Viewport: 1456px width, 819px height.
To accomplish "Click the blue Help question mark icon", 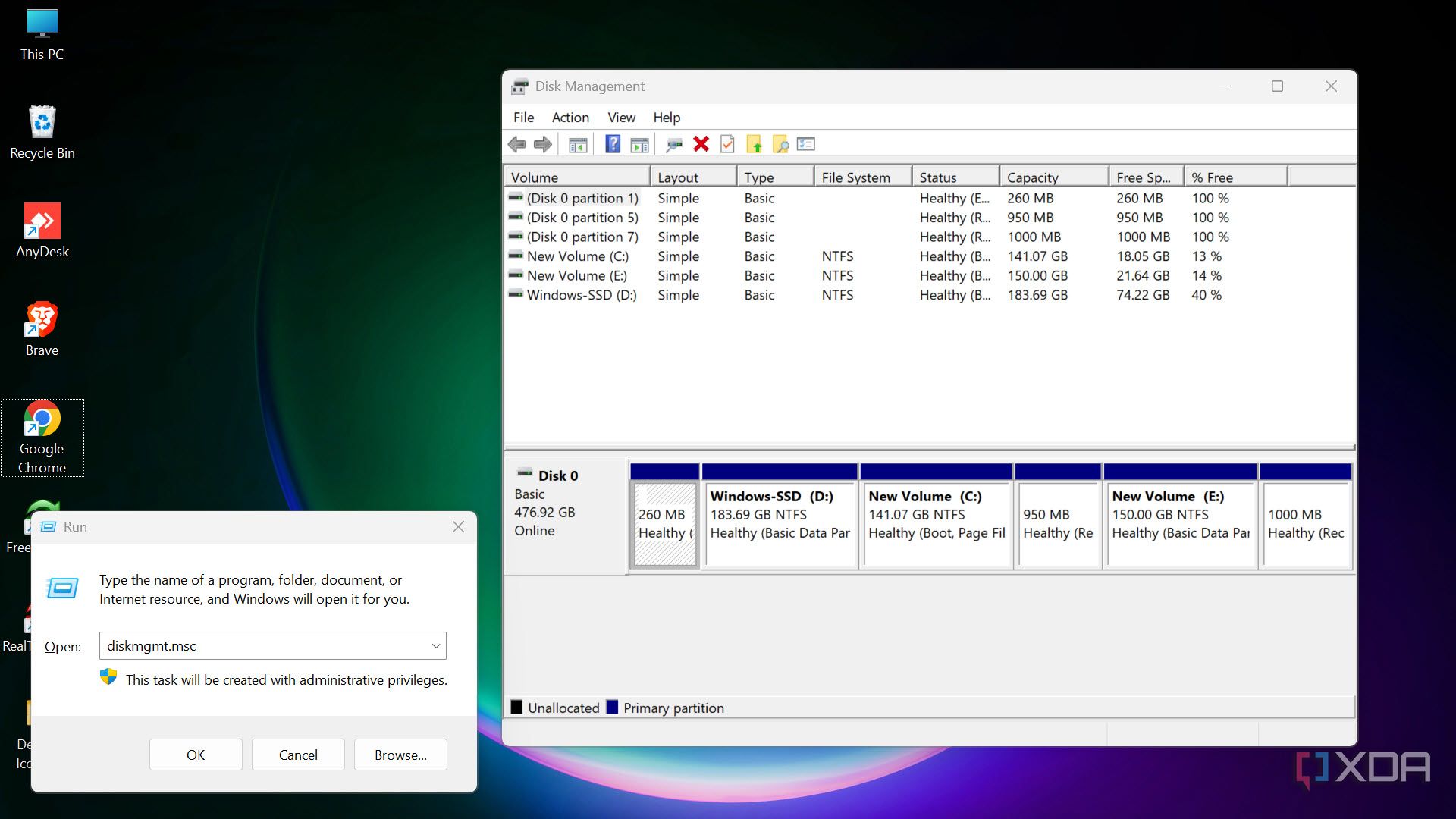I will (613, 144).
